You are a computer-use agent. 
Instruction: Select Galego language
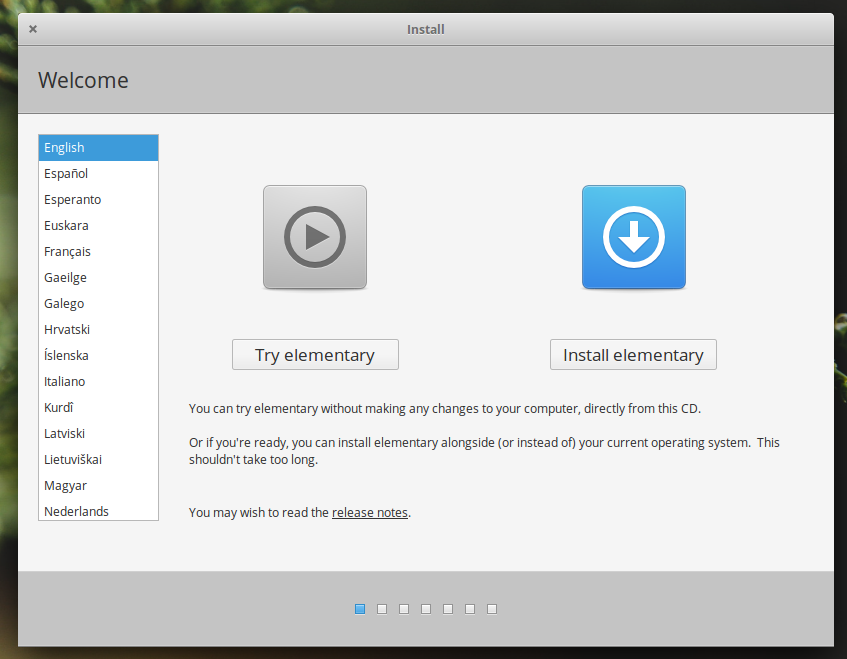click(x=98, y=303)
